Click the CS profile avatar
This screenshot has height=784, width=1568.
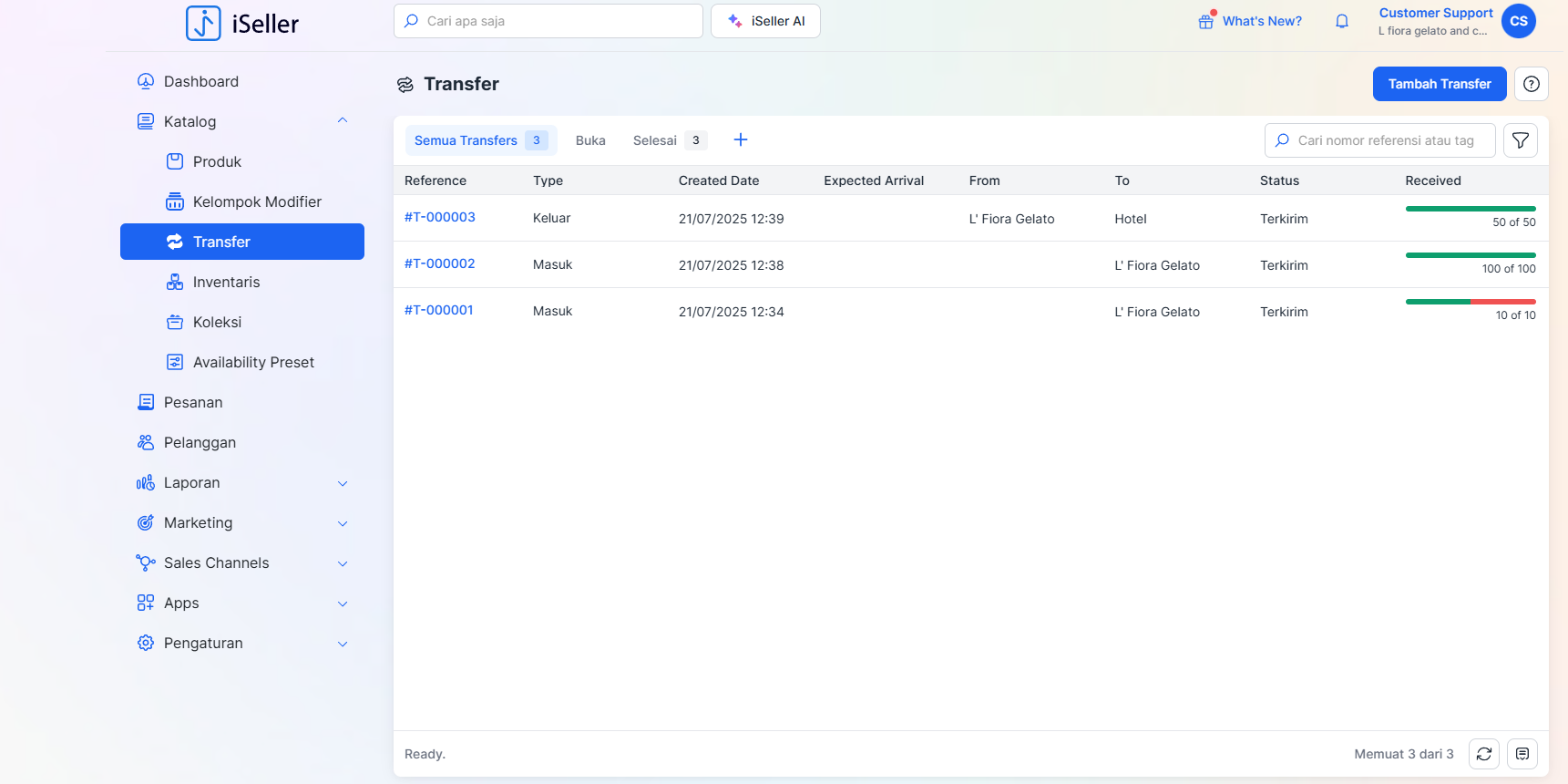[1518, 21]
